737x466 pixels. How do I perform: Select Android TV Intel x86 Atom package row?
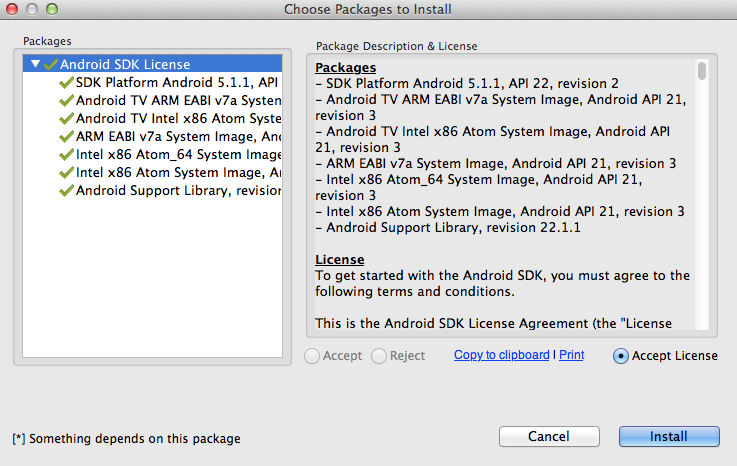pos(152,118)
